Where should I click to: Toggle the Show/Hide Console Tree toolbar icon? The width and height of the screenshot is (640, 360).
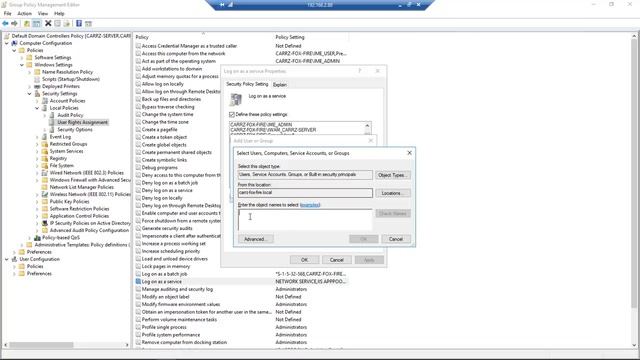point(36,24)
